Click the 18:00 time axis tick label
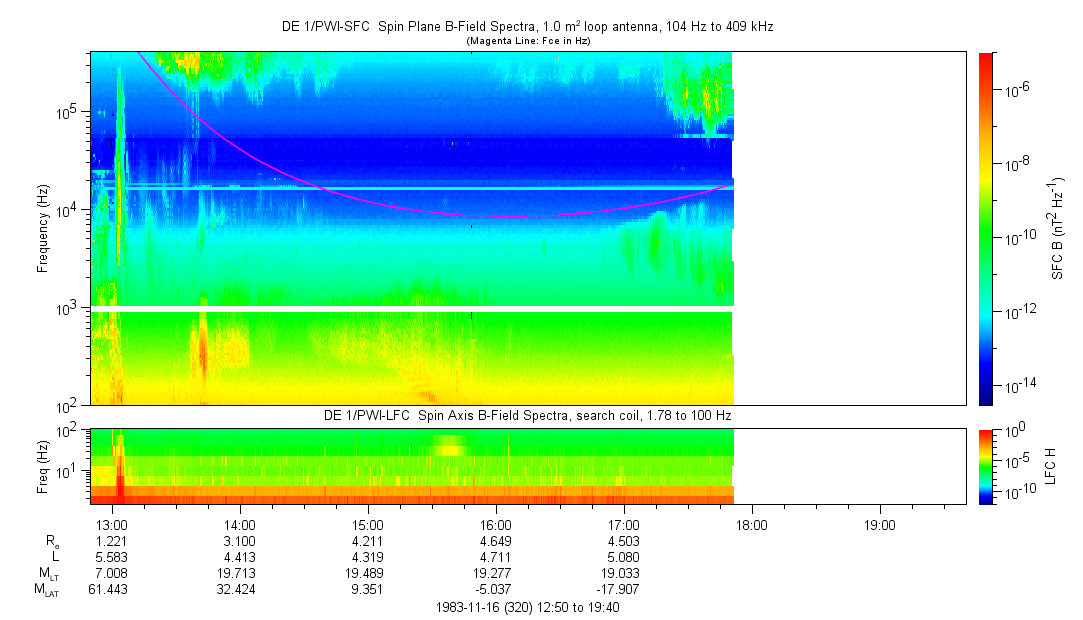 pos(752,524)
